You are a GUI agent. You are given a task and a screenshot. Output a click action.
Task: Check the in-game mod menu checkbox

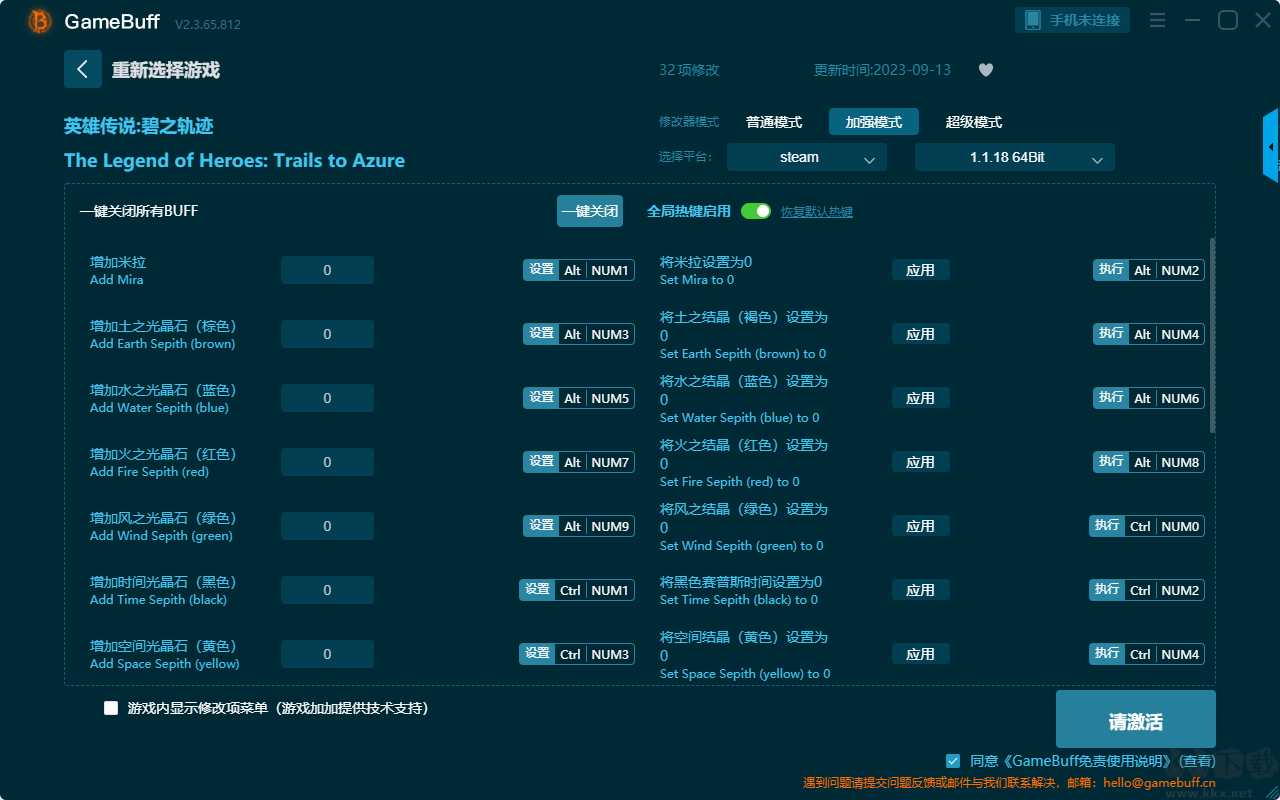[x=111, y=708]
